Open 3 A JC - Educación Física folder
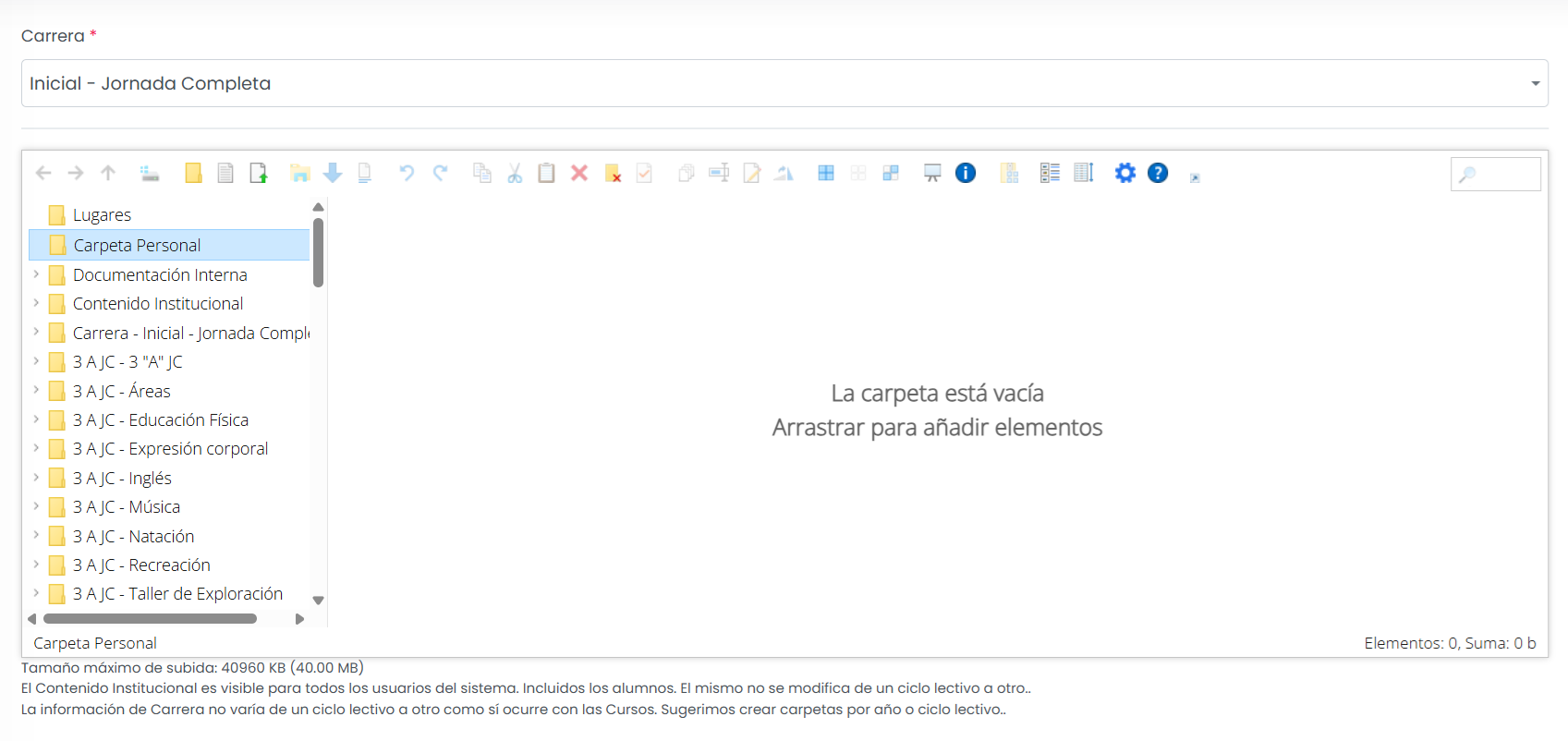 160,419
